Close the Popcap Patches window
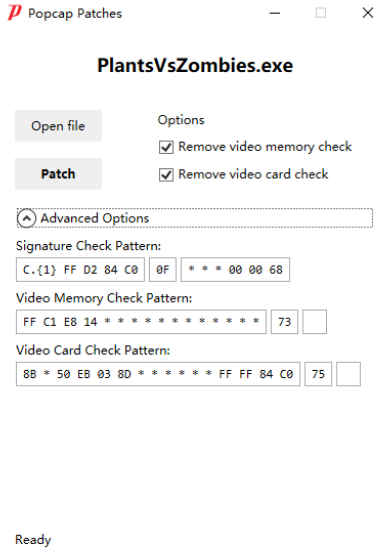This screenshot has width=389, height=559. click(368, 13)
